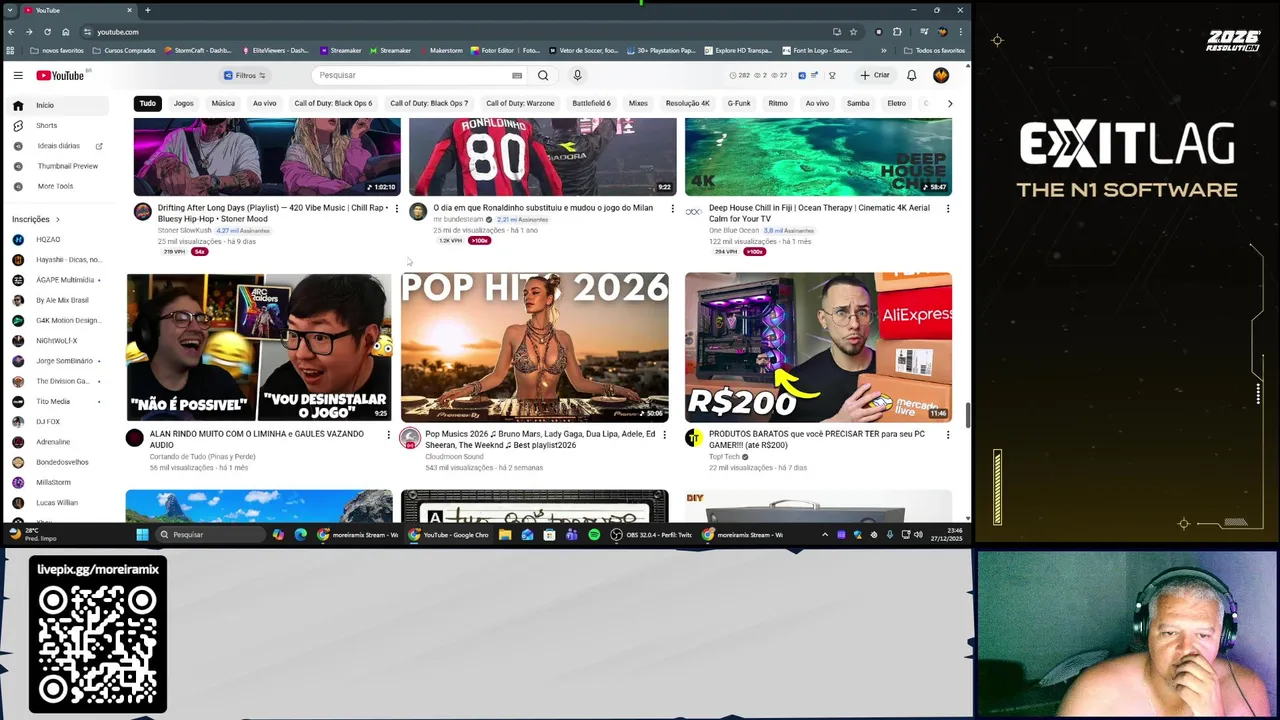Select the Jogos chip
This screenshot has height=720, width=1280.
click(183, 103)
